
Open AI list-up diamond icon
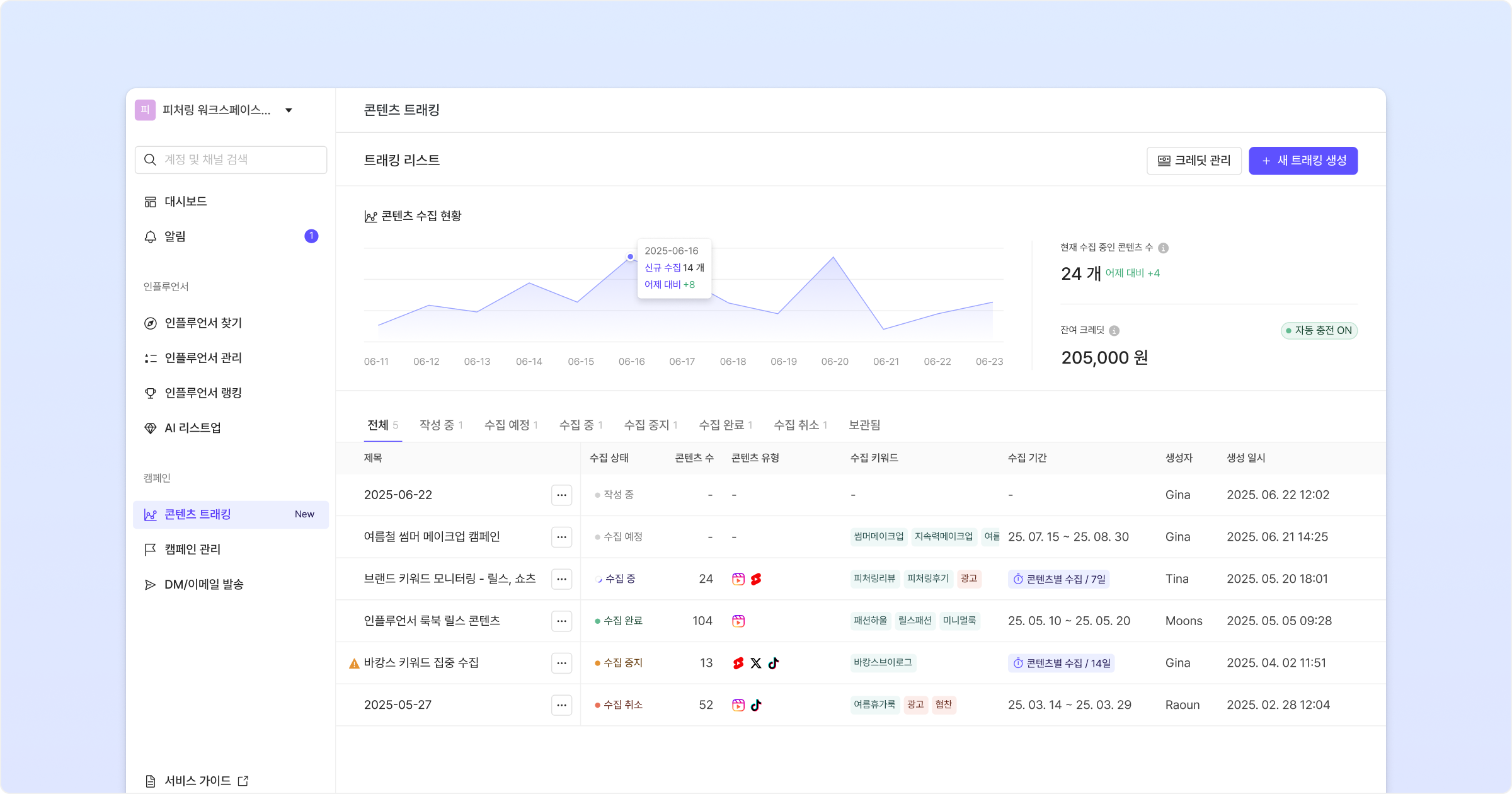click(x=151, y=429)
